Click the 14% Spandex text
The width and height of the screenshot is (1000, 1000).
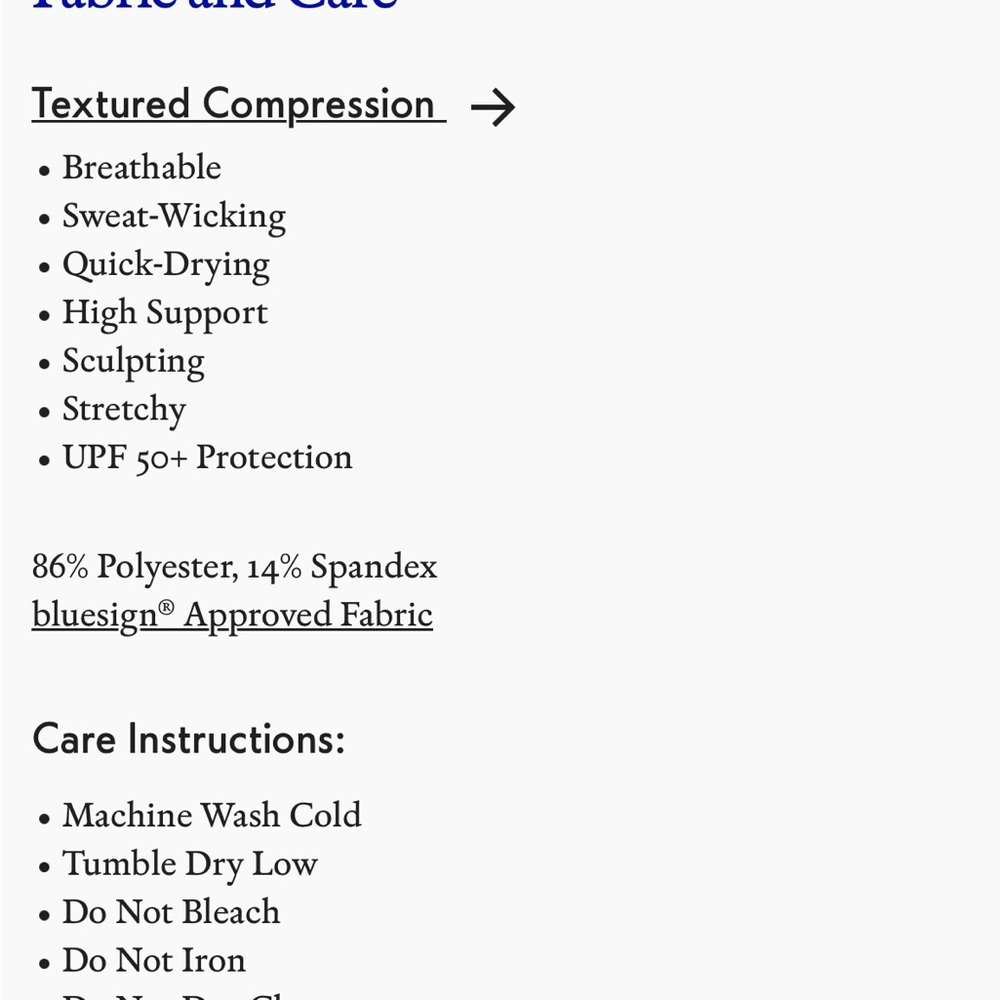click(342, 567)
